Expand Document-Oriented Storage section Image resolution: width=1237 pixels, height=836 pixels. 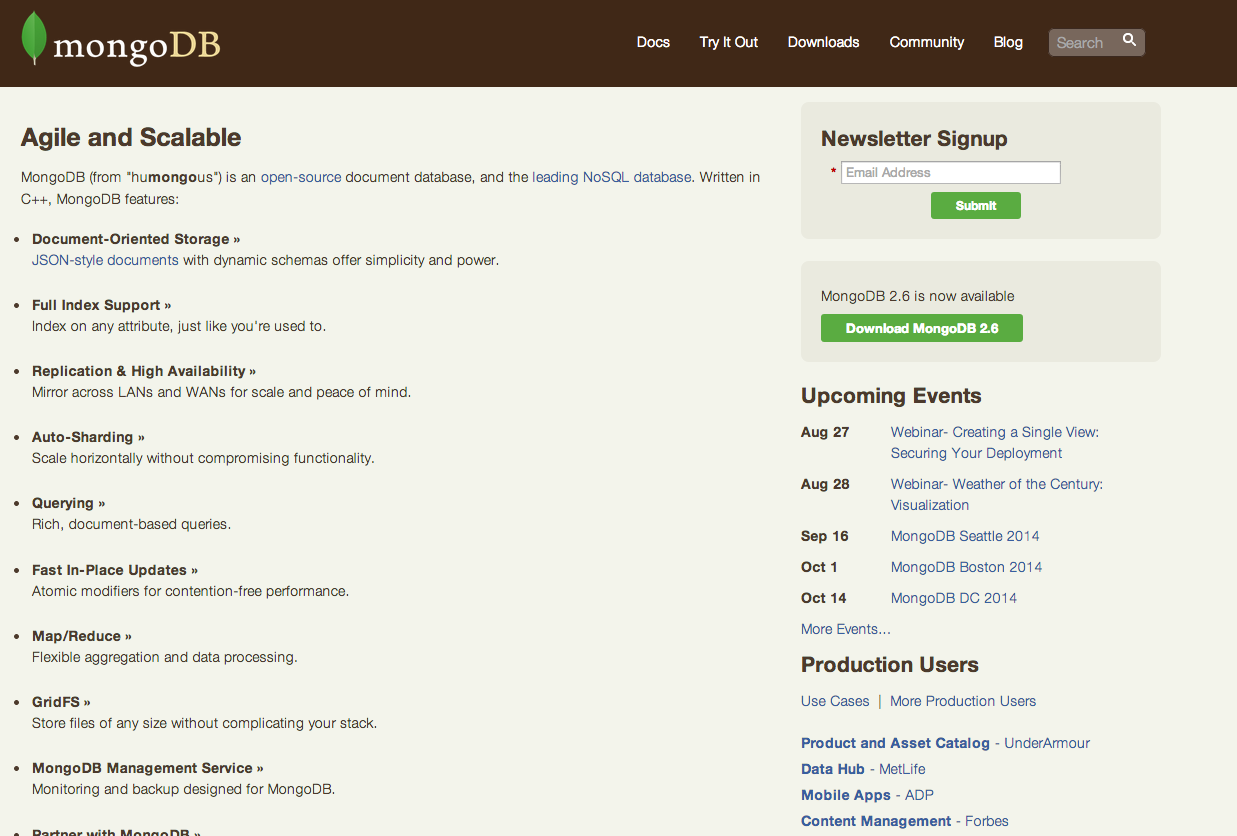[x=136, y=239]
